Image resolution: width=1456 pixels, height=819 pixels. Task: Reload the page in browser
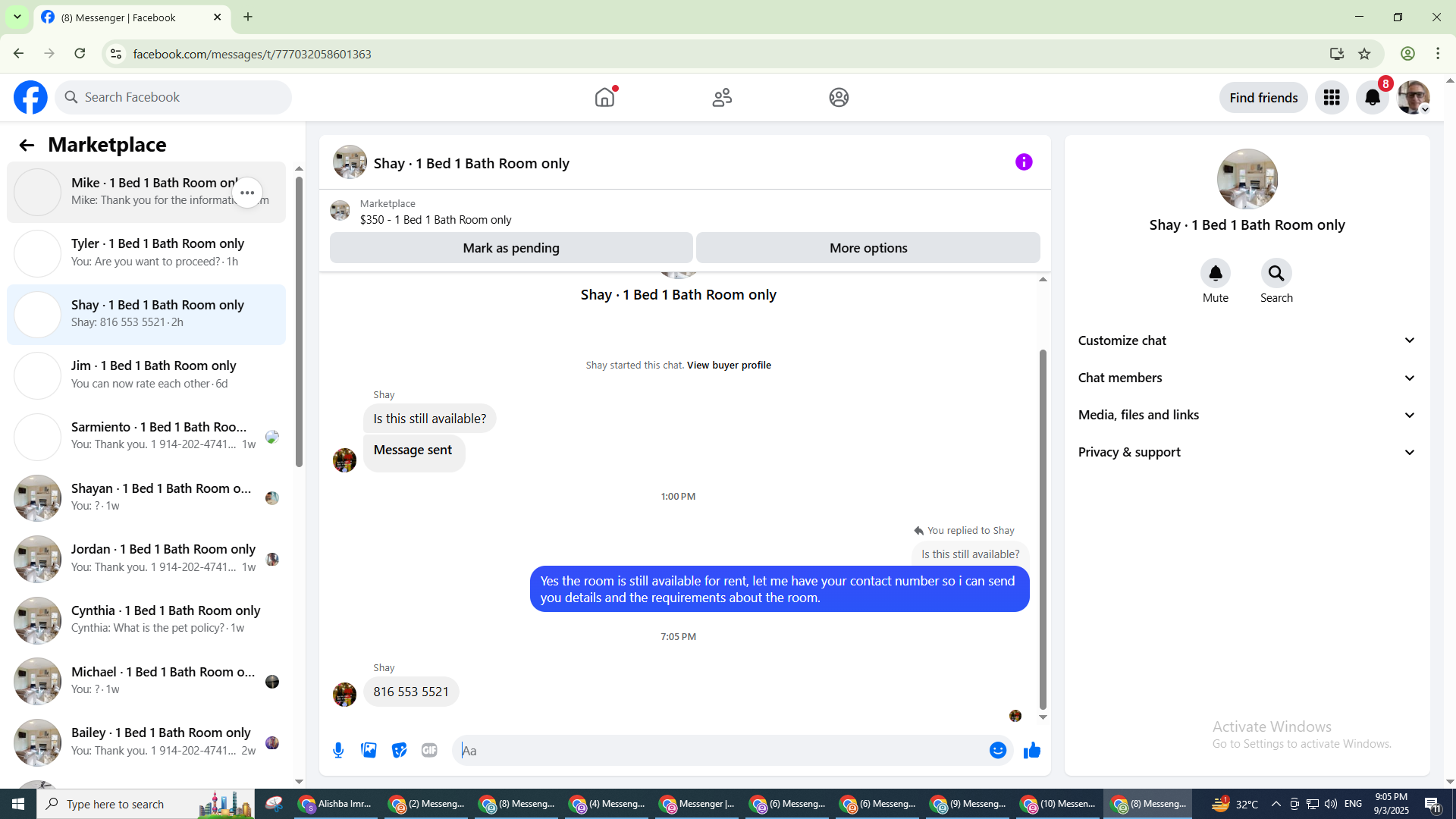tap(80, 53)
